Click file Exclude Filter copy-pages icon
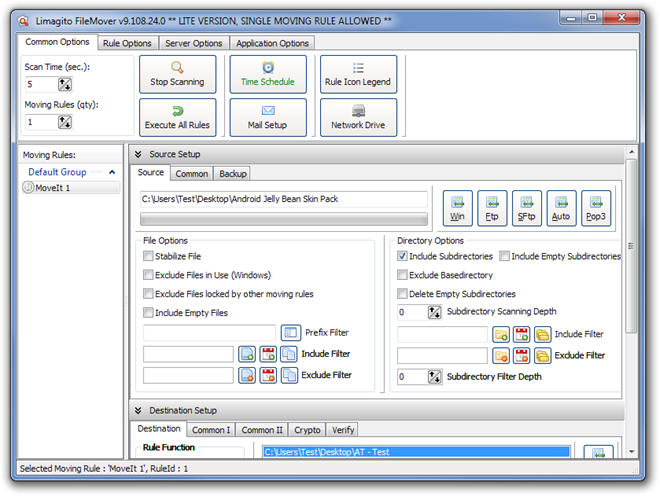This screenshot has height=496, width=660. (x=289, y=375)
